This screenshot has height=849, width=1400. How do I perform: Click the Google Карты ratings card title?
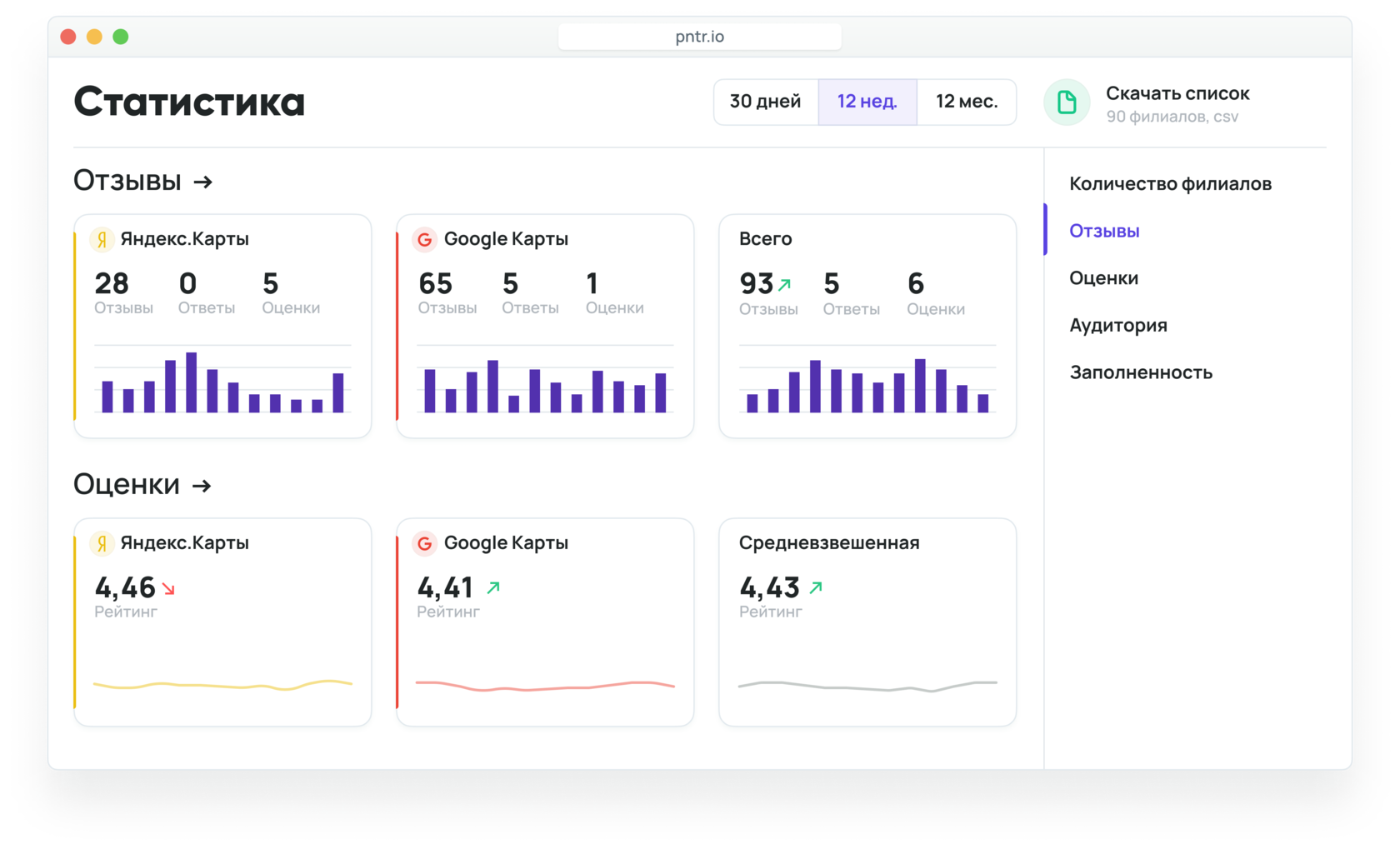[x=506, y=543]
